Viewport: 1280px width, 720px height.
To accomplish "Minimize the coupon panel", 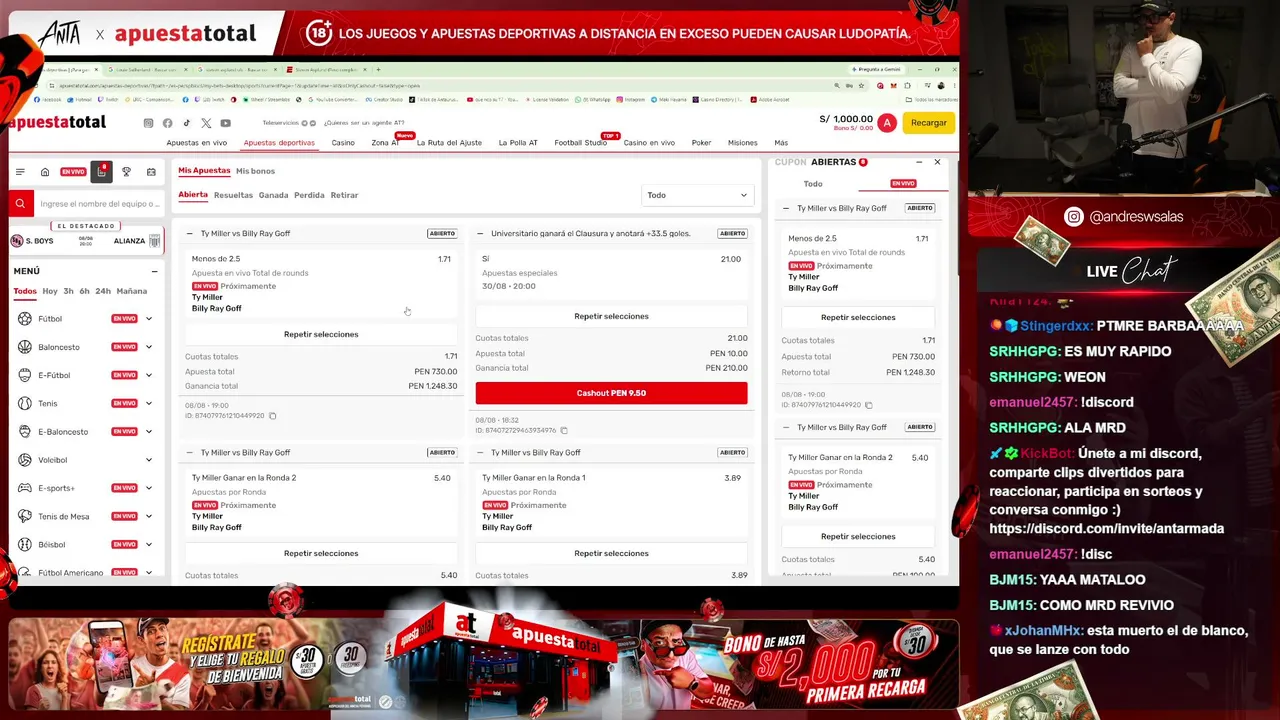I will coord(919,162).
